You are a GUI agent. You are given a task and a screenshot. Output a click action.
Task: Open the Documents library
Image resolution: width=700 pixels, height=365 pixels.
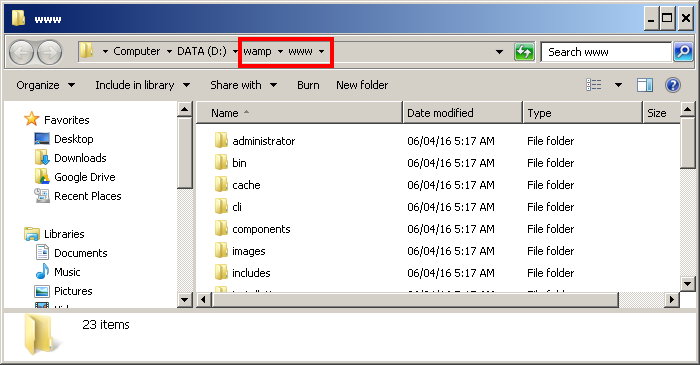[x=71, y=253]
